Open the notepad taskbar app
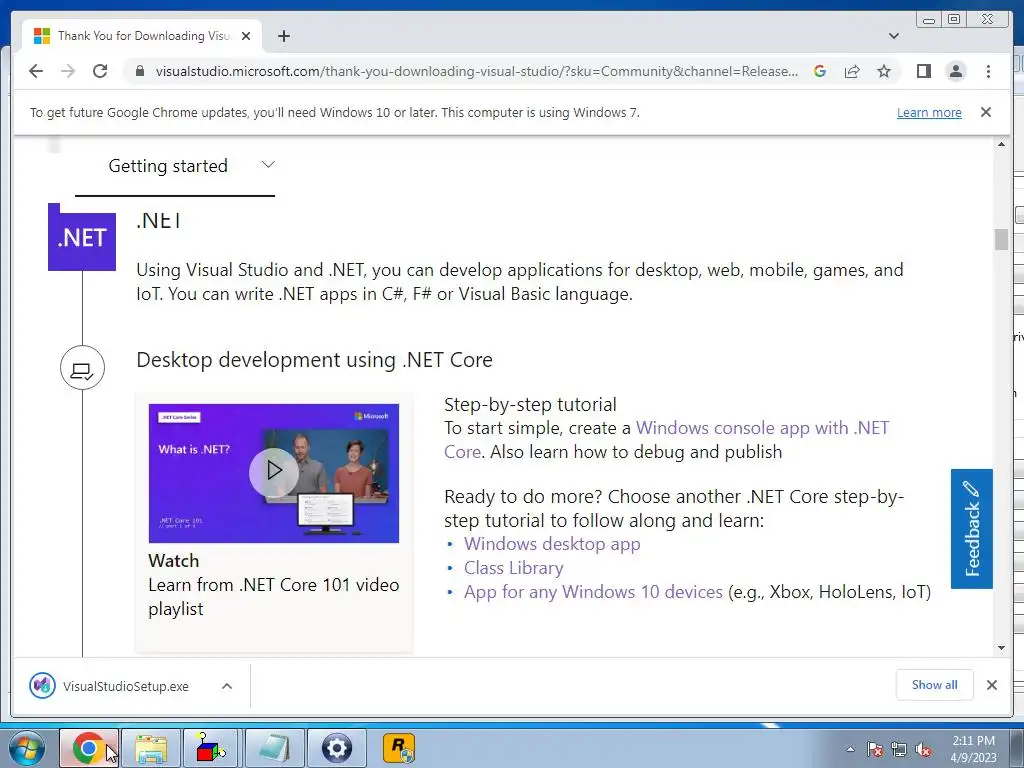This screenshot has width=1024, height=768. pos(274,748)
